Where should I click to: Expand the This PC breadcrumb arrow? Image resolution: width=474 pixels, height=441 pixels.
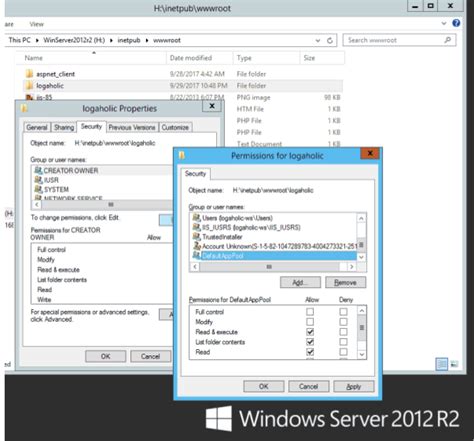37,40
